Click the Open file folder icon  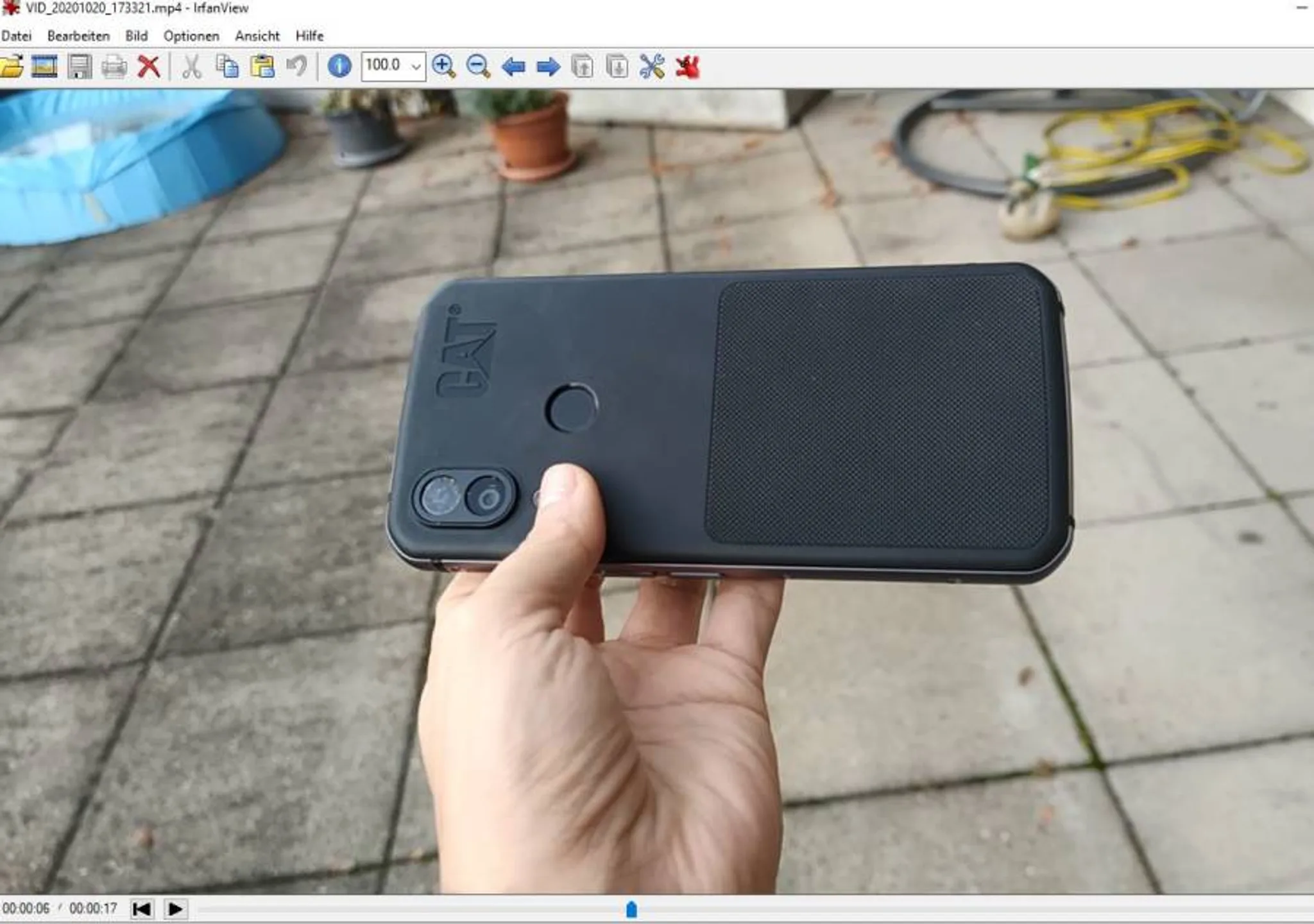(x=11, y=66)
